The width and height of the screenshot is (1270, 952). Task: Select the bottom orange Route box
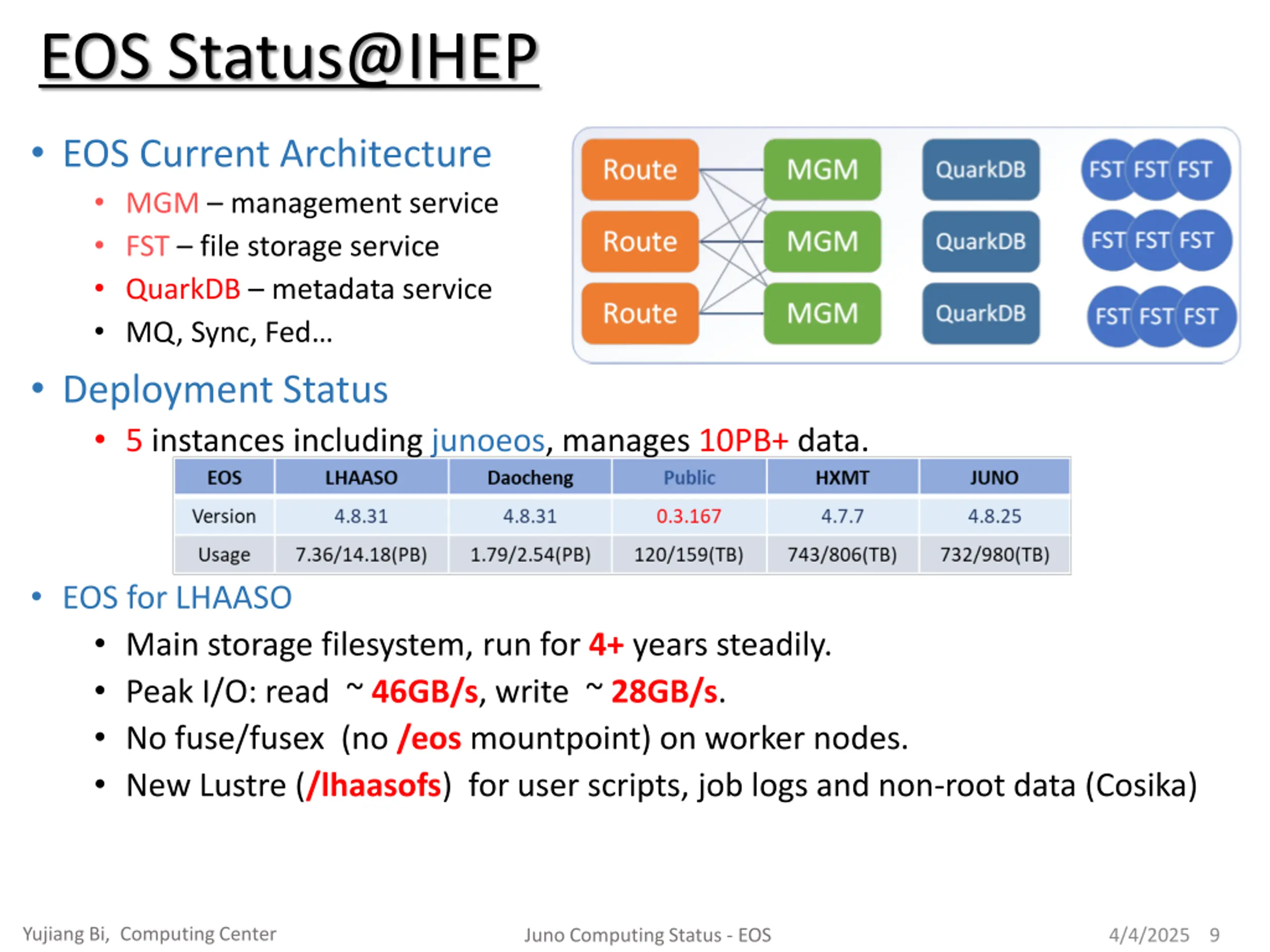[x=640, y=314]
